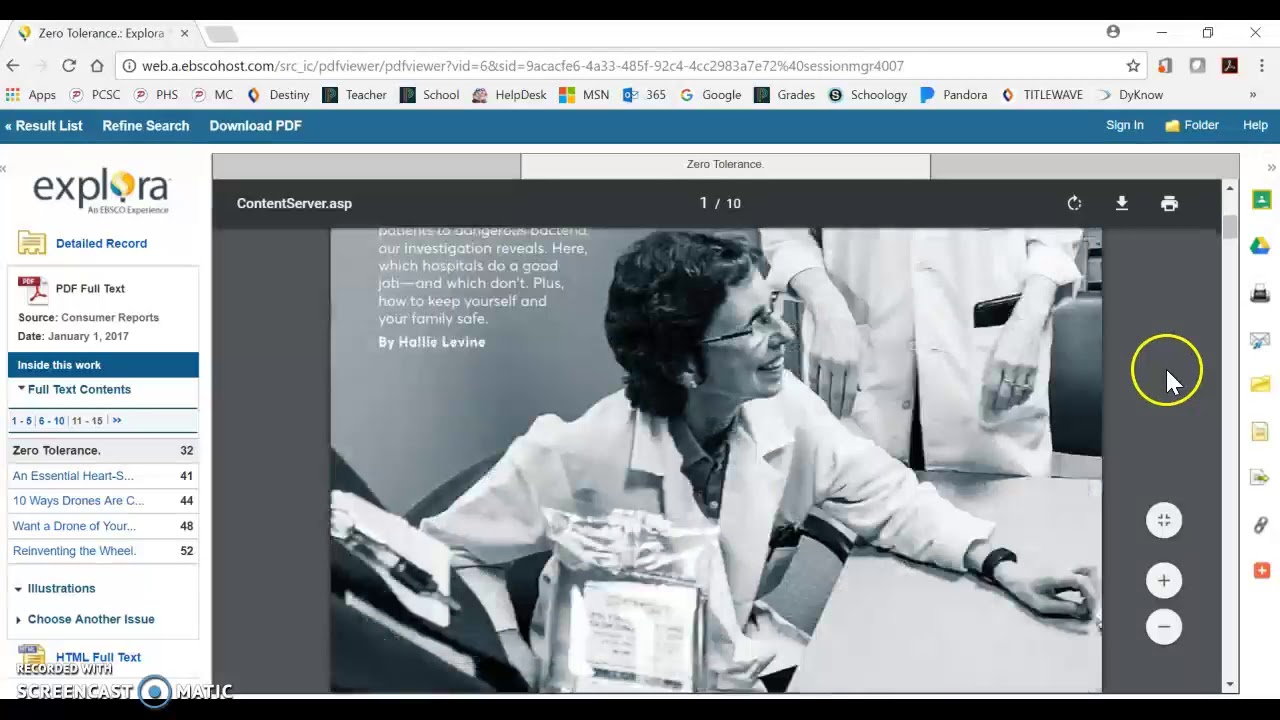Open the Refine Search link
The height and width of the screenshot is (720, 1280).
145,126
